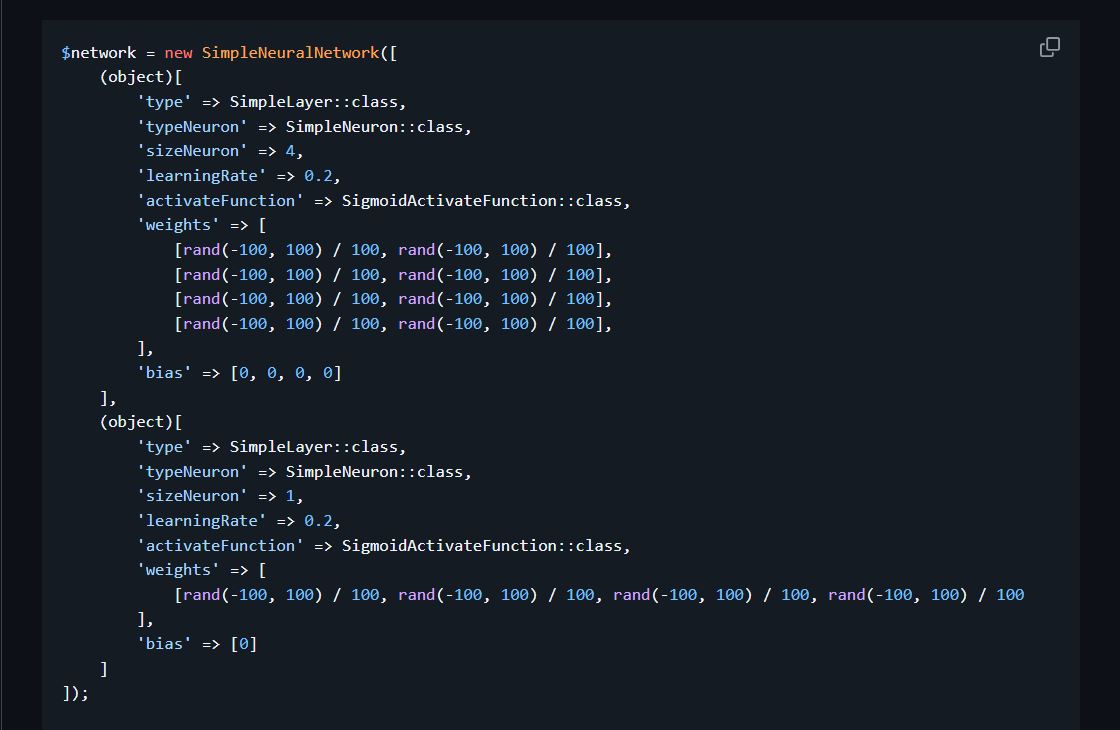Copy the code block using the copy icon
Image resolution: width=1120 pixels, height=730 pixels.
(1050, 47)
